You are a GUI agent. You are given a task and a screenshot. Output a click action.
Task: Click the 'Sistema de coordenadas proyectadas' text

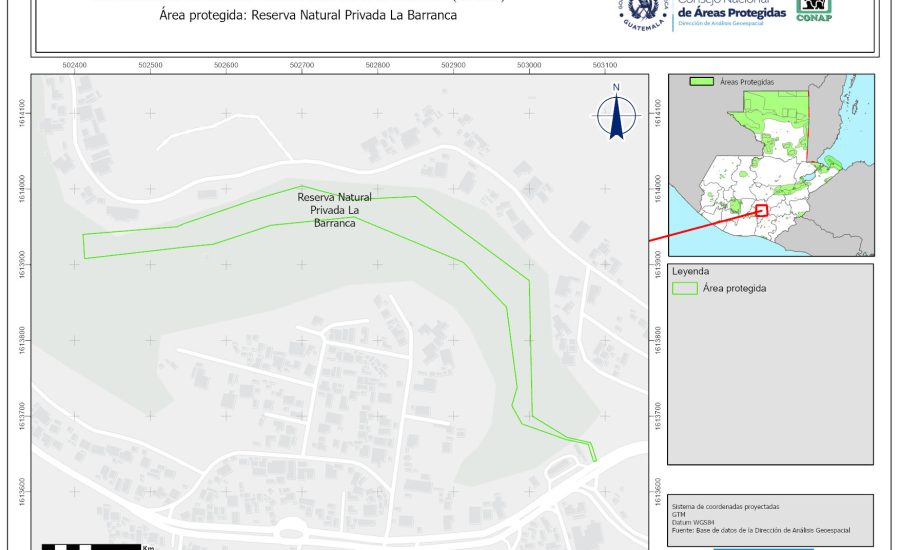(x=725, y=508)
